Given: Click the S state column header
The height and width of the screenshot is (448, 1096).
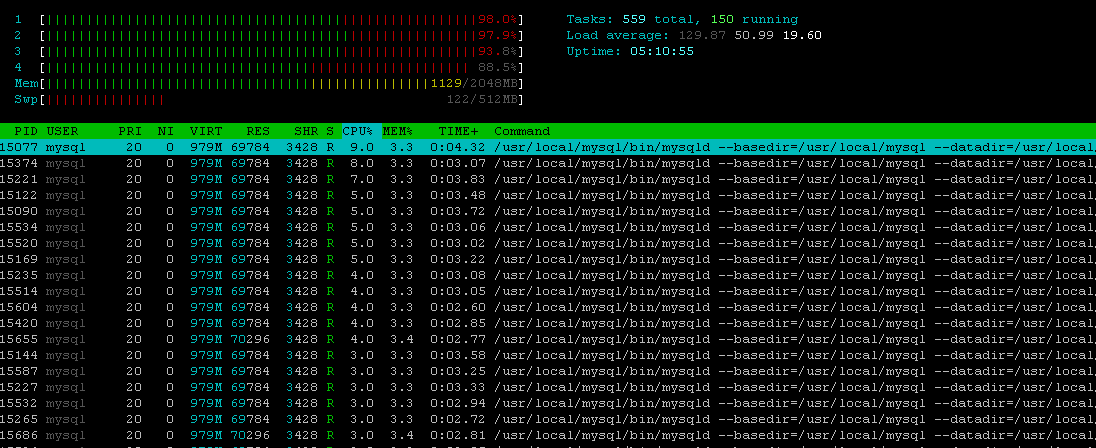Looking at the screenshot, I should pyautogui.click(x=330, y=131).
